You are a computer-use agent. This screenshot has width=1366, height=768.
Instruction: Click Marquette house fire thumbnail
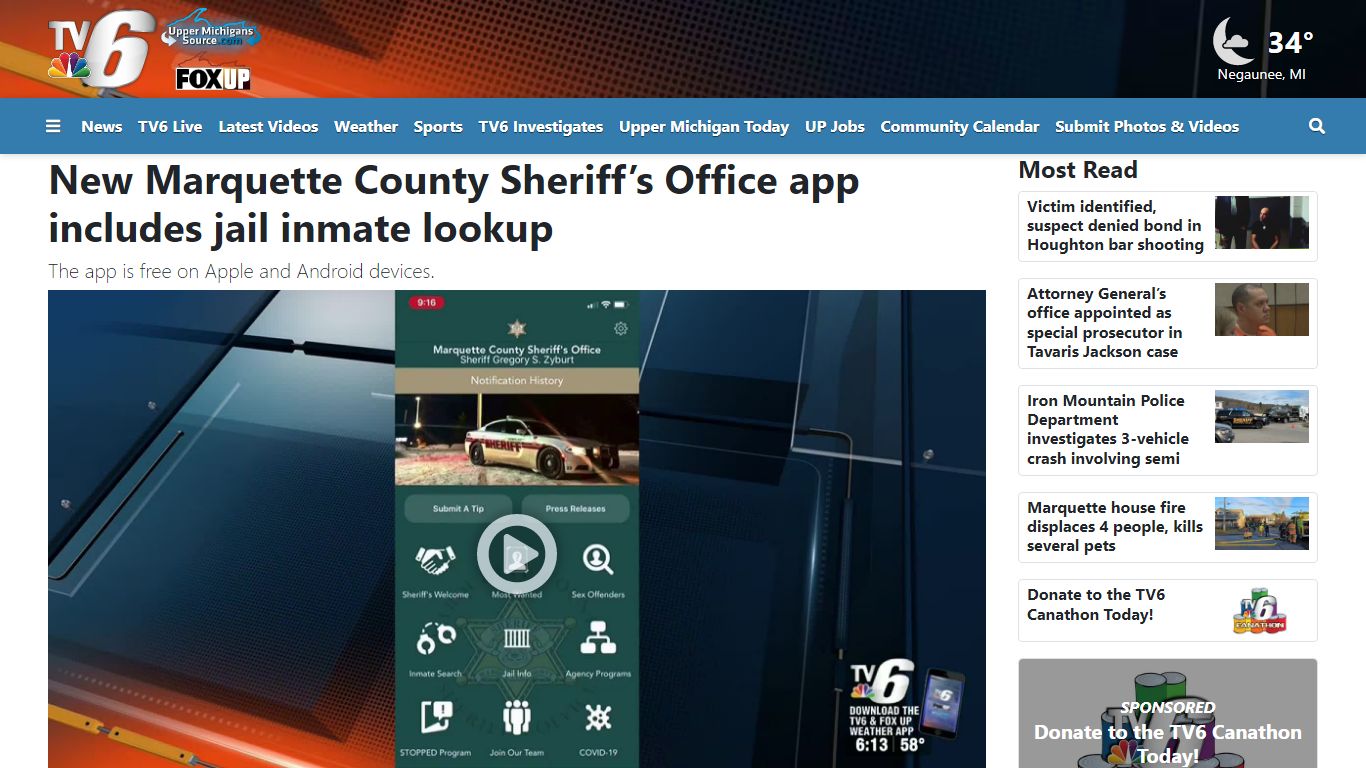pyautogui.click(x=1262, y=524)
